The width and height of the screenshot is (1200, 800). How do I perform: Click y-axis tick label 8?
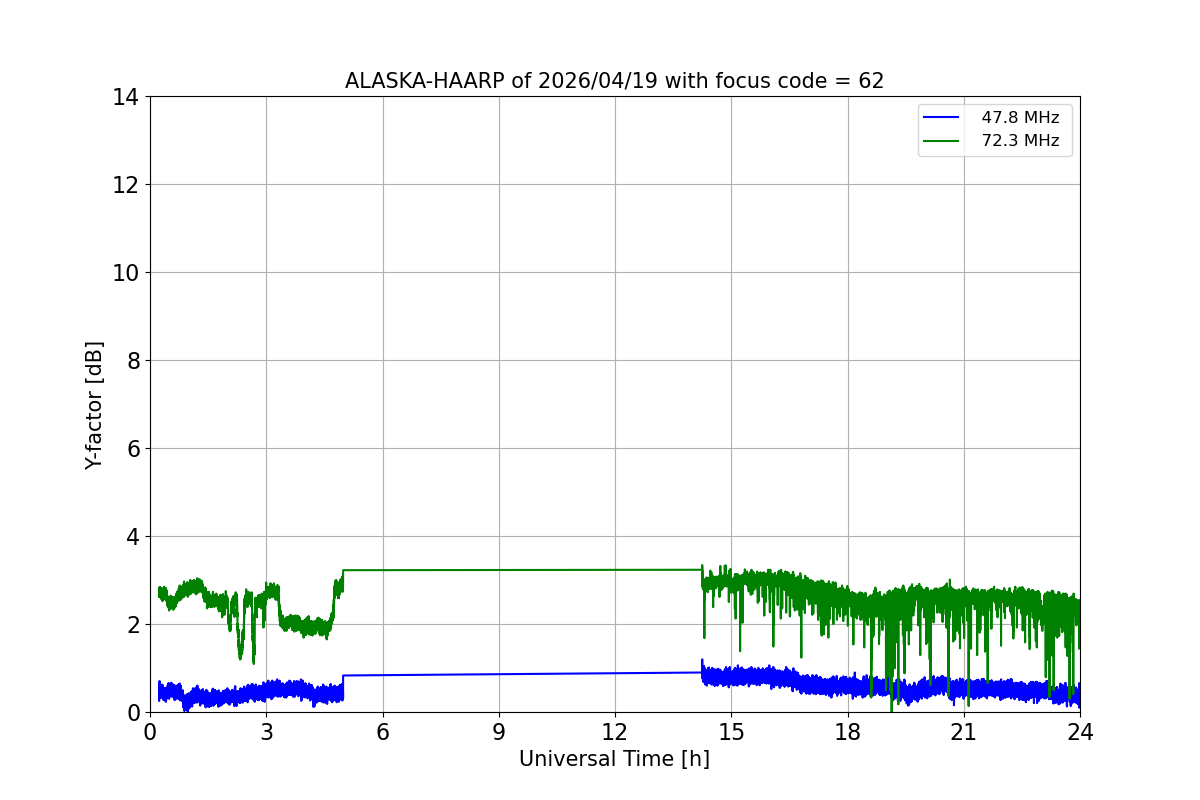click(131, 361)
